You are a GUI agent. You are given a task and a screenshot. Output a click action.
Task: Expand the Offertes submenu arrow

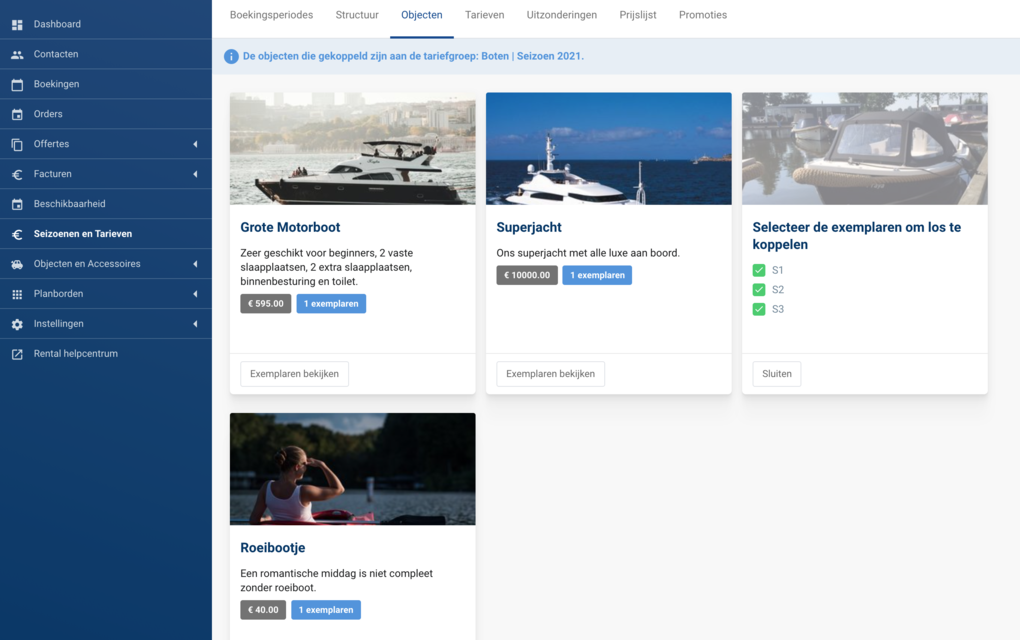(x=195, y=144)
